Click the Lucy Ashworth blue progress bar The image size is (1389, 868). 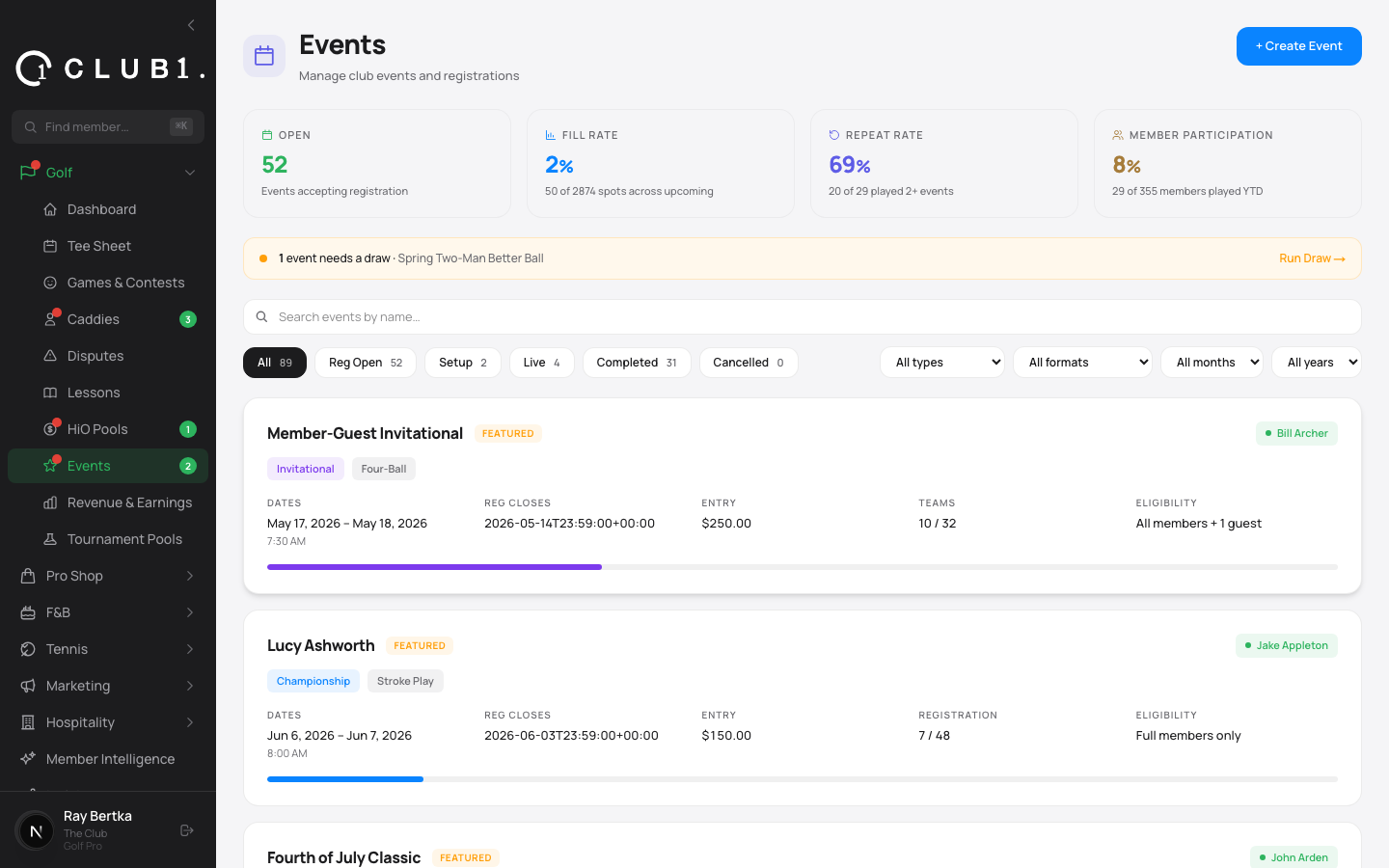345,779
